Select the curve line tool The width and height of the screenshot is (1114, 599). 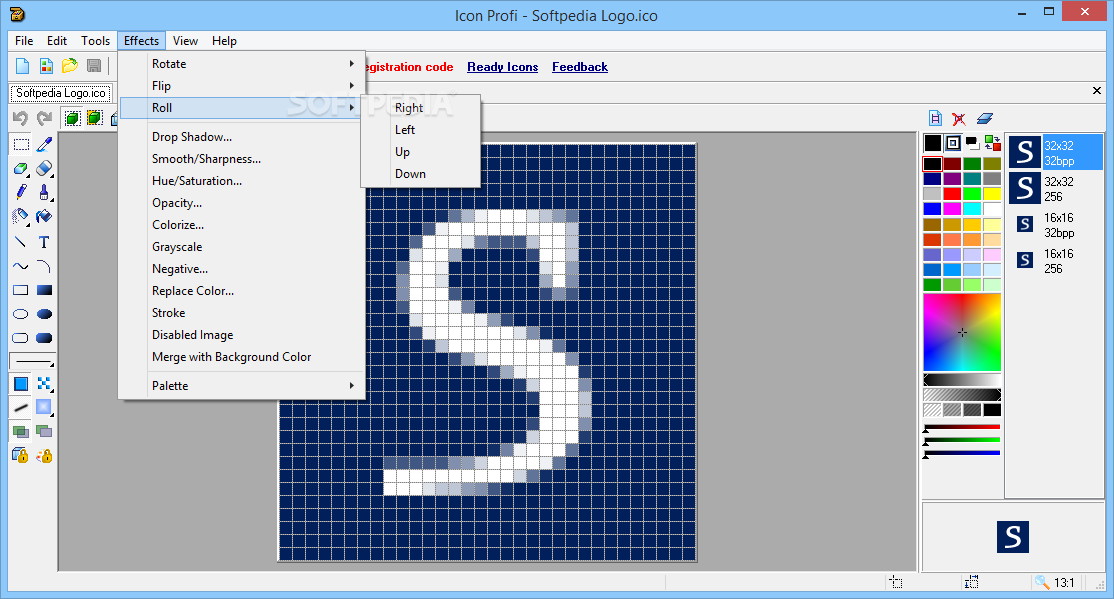21,266
